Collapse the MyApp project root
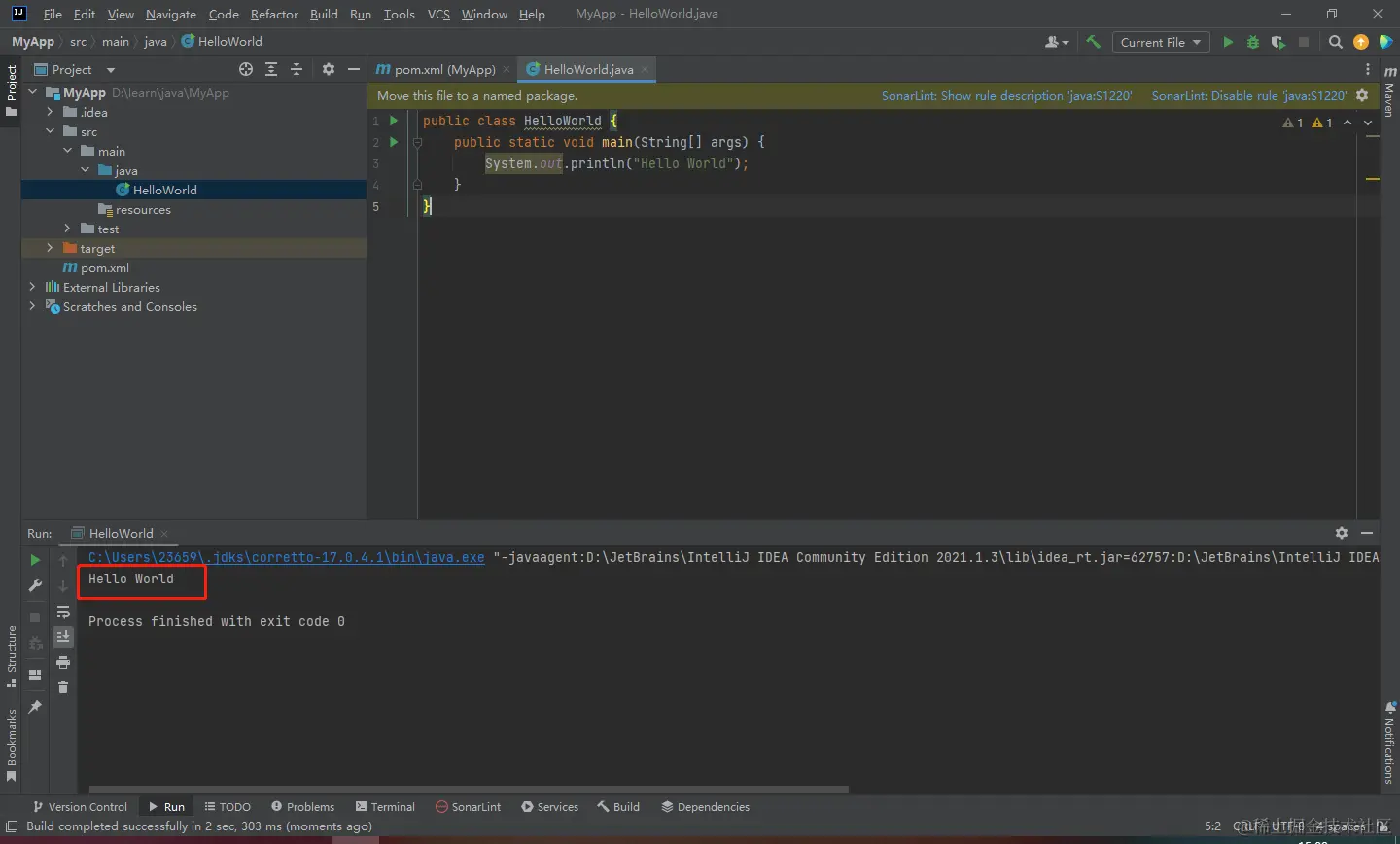Screen dimensions: 1400x844 click(32, 92)
